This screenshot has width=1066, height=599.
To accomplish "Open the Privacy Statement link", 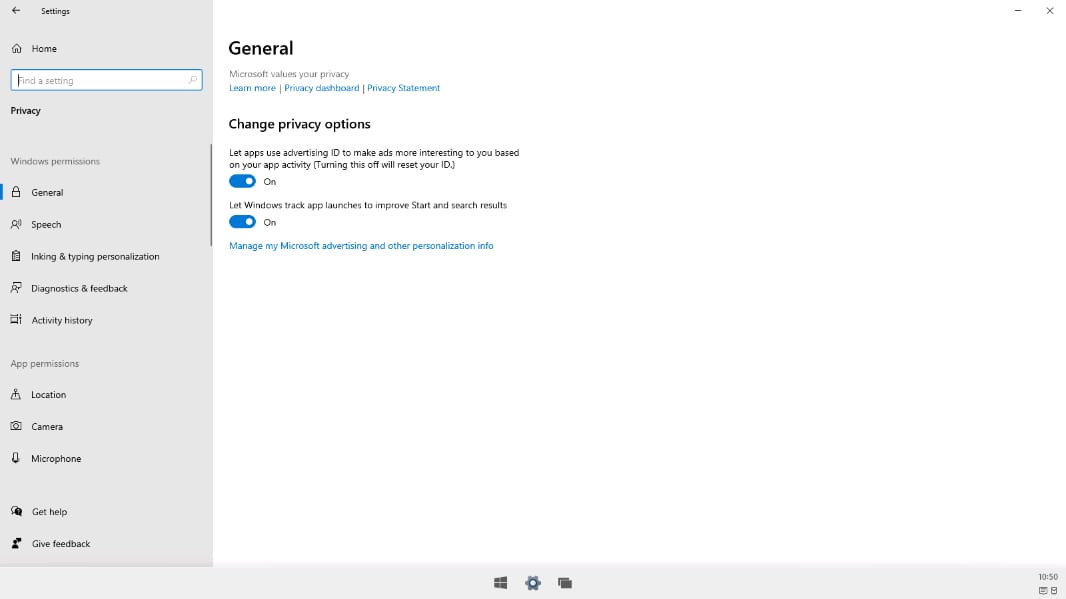I will (x=403, y=88).
